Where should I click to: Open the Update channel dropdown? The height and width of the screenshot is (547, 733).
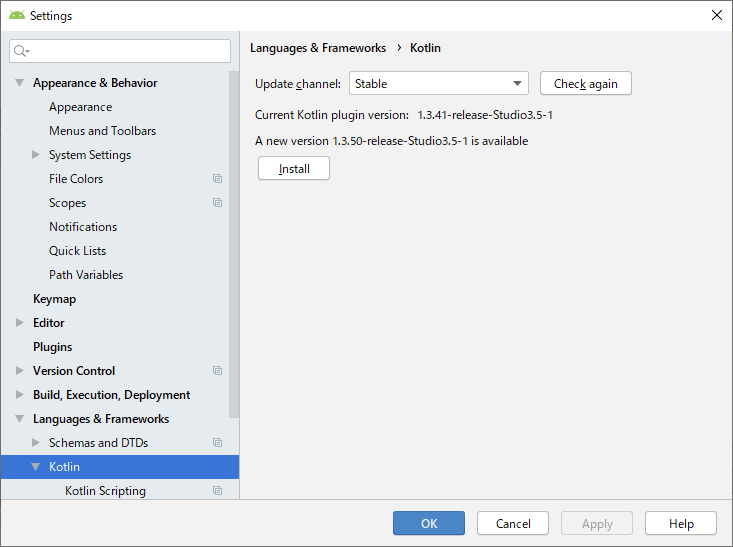(438, 84)
